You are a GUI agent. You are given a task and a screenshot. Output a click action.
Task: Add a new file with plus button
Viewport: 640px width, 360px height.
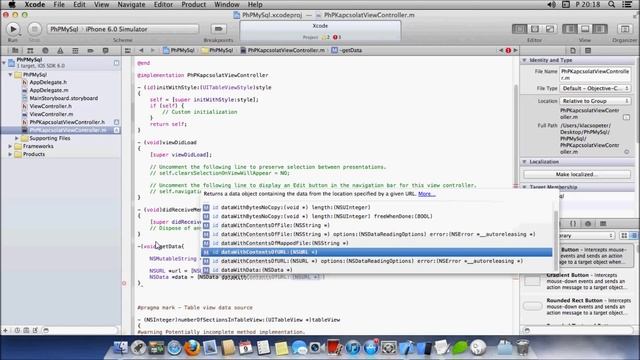(x=5, y=330)
